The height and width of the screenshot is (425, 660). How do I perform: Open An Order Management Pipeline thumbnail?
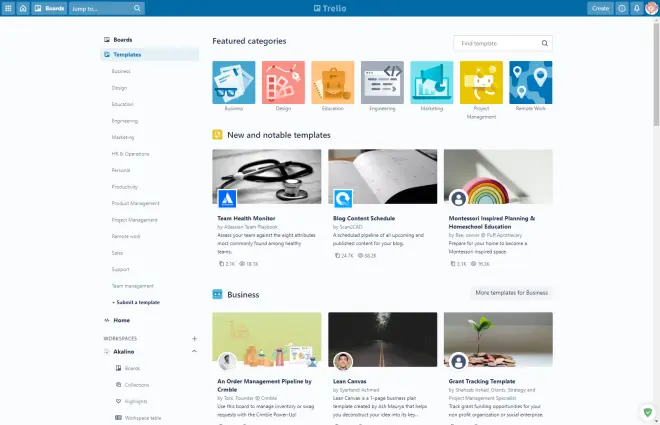click(267, 339)
